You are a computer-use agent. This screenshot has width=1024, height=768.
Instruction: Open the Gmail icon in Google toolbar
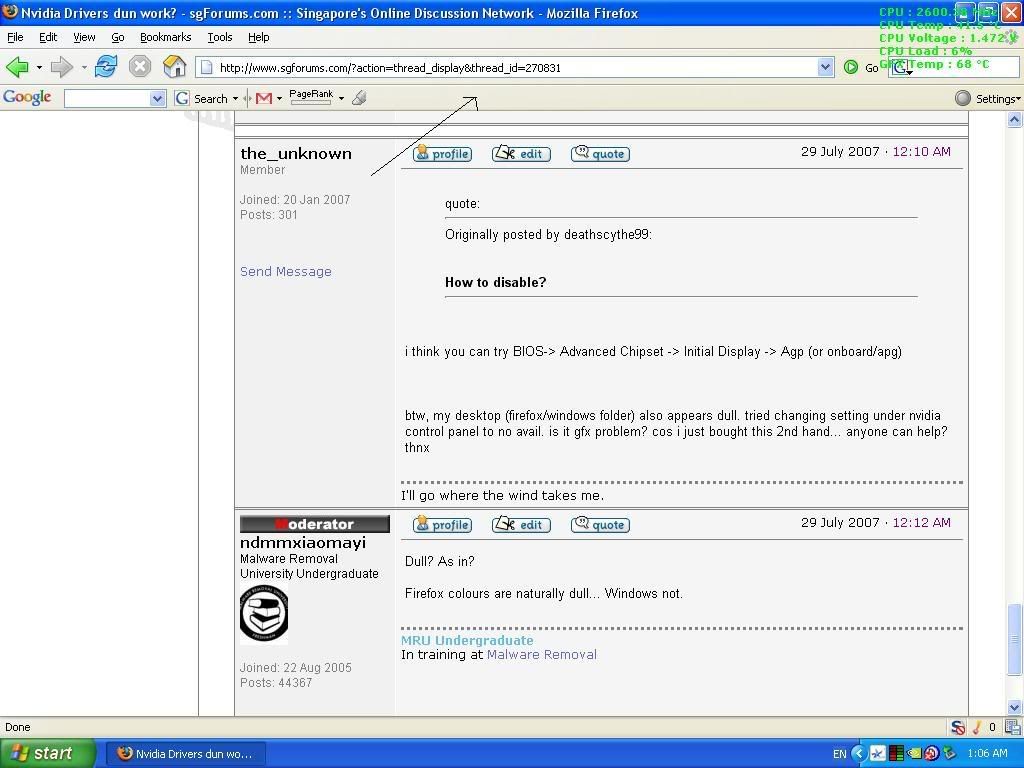(264, 98)
